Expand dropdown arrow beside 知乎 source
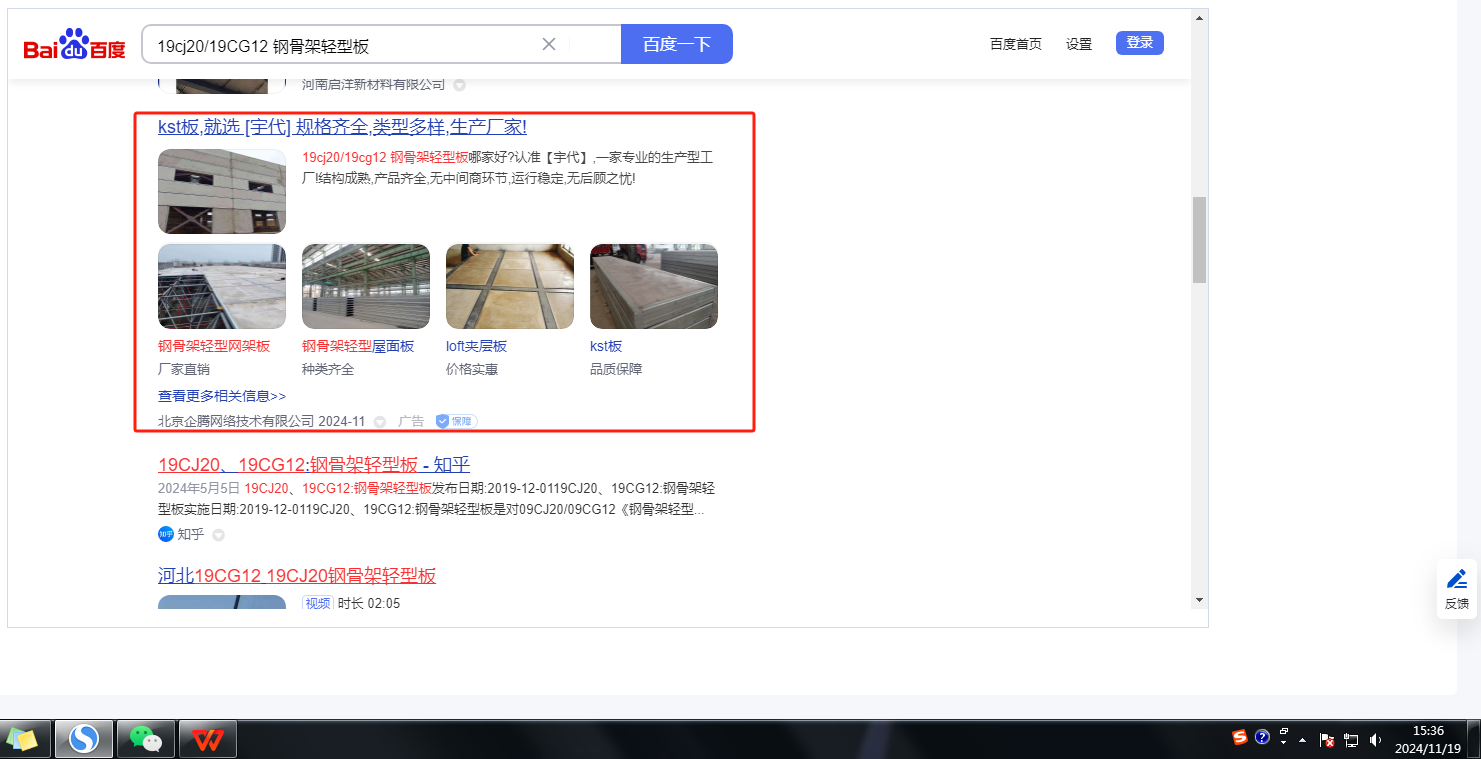1481x759 pixels. coord(218,535)
